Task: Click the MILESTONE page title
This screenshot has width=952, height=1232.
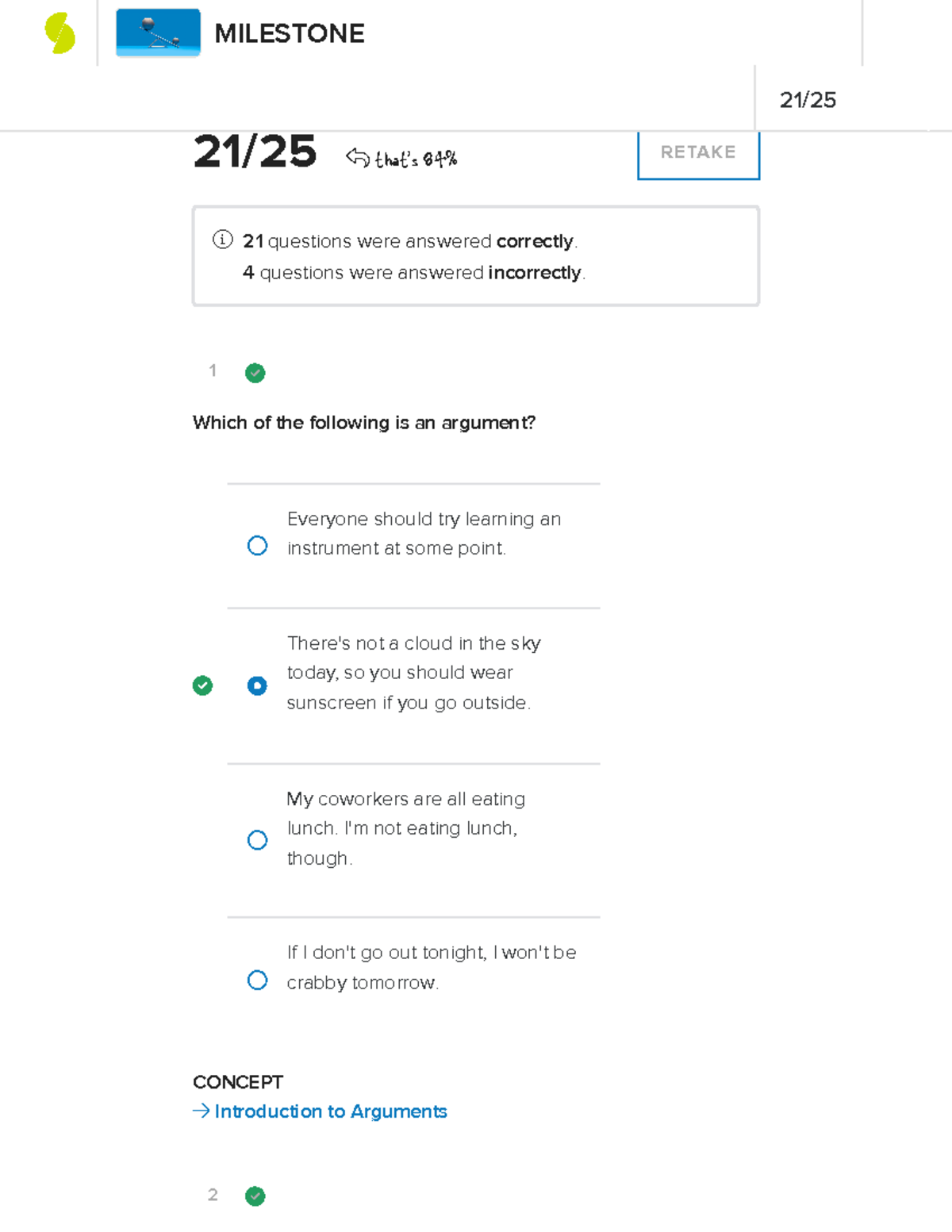Action: 290,33
